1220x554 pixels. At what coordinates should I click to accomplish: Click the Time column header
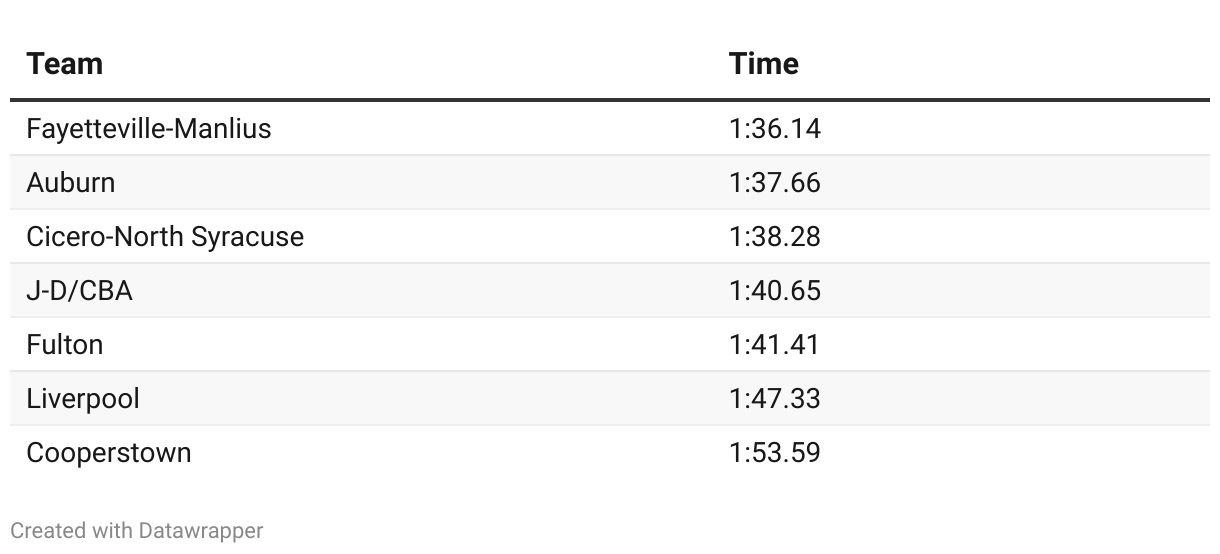(x=764, y=64)
